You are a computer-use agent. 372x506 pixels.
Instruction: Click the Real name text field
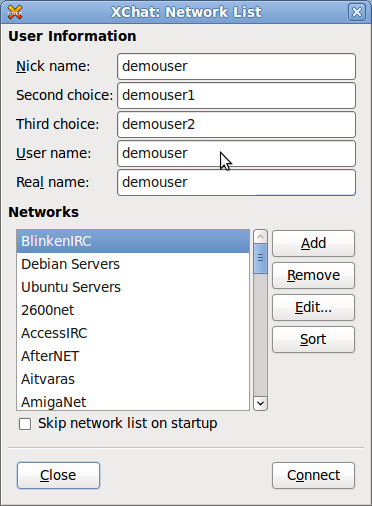click(236, 182)
